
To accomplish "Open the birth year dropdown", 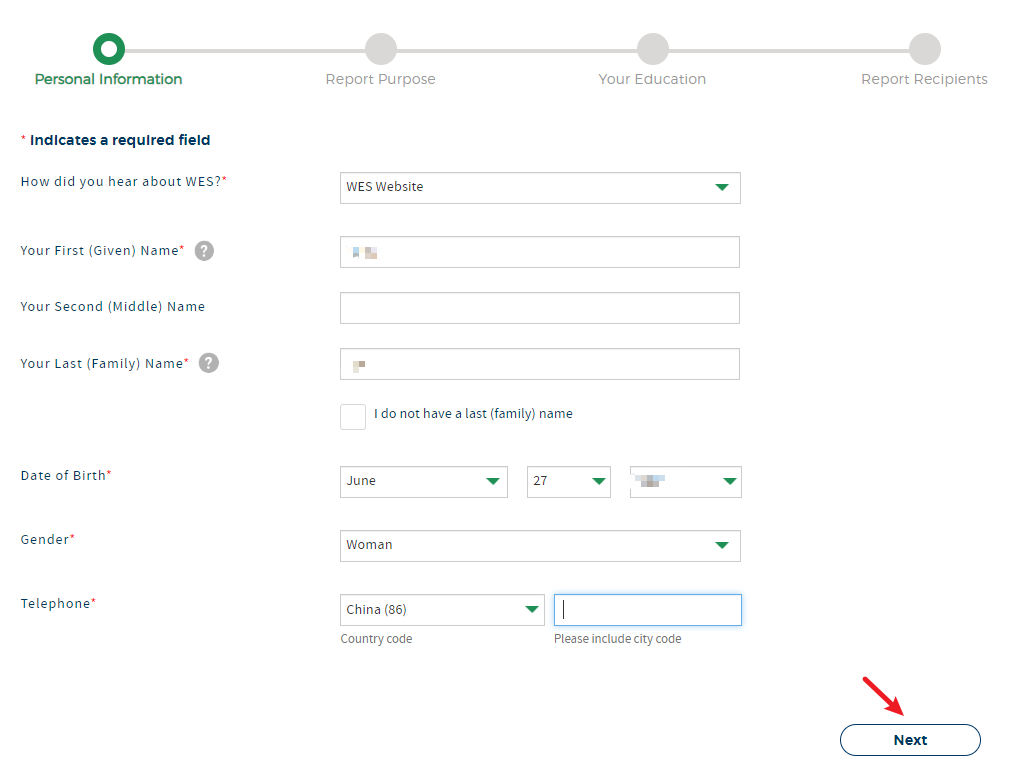I will point(685,481).
